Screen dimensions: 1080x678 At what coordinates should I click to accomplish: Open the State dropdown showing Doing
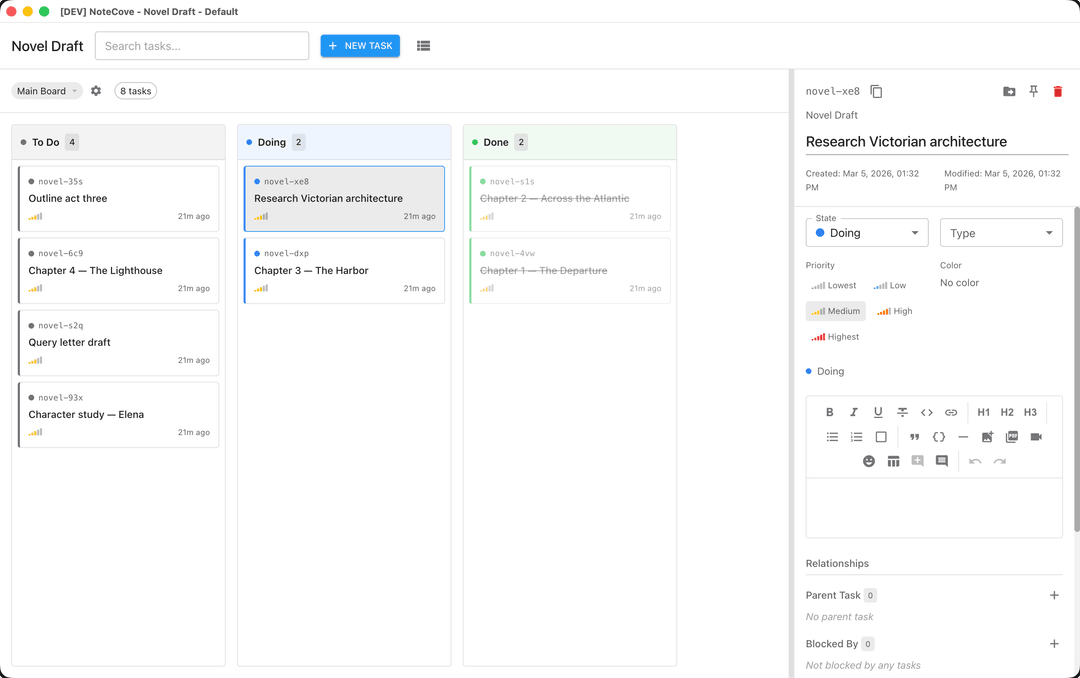(x=866, y=232)
